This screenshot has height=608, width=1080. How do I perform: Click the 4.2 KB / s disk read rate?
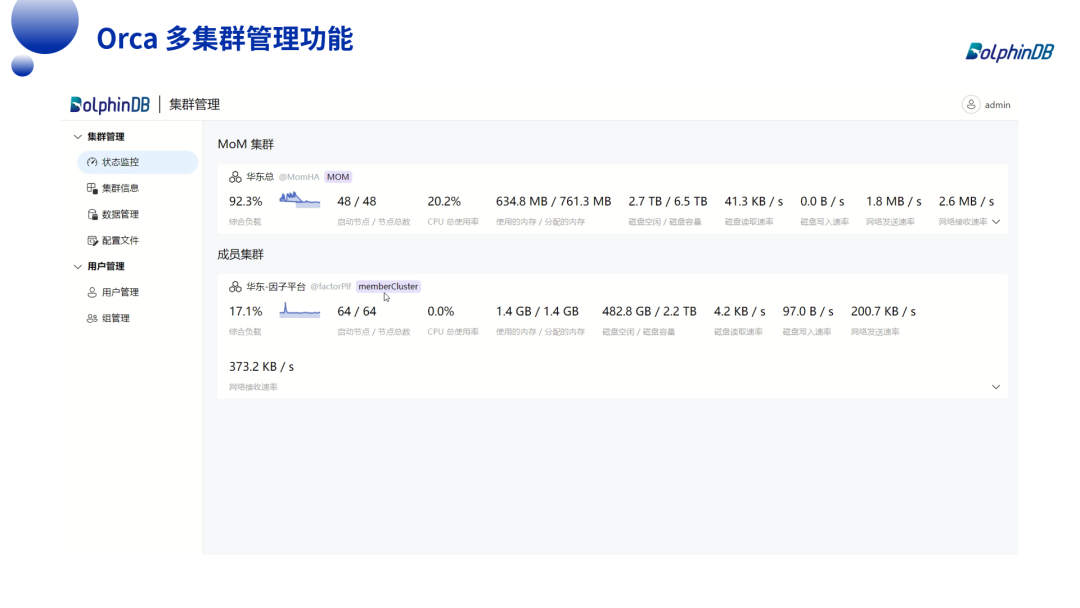(x=740, y=311)
